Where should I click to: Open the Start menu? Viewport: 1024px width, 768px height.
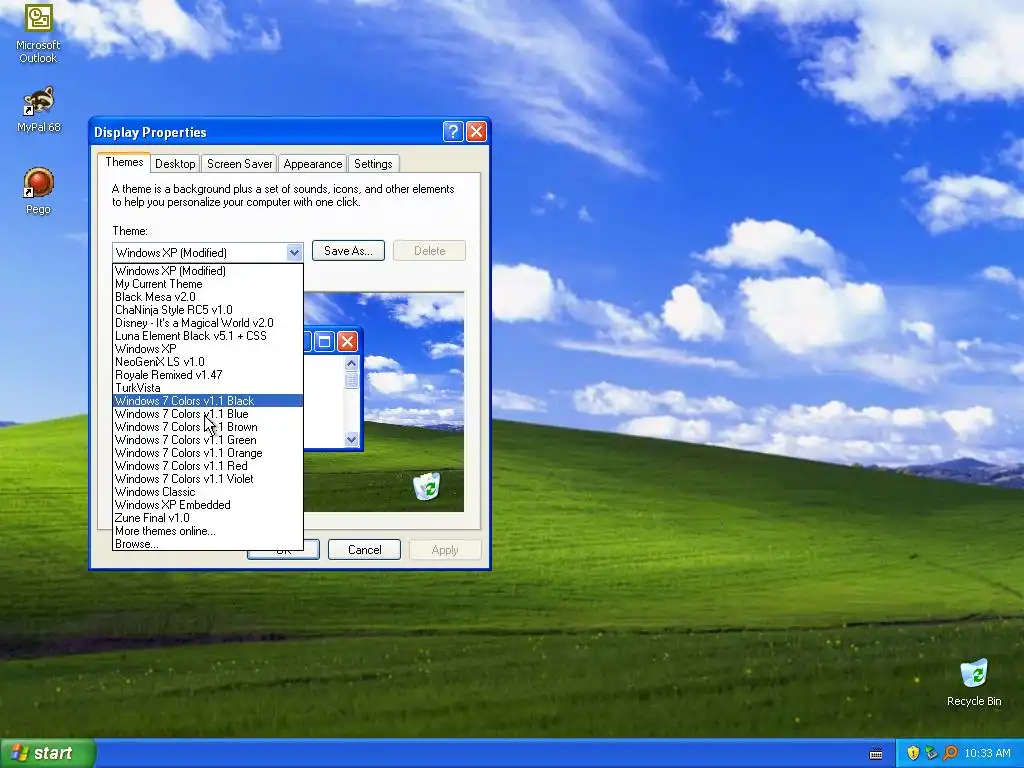tap(47, 753)
